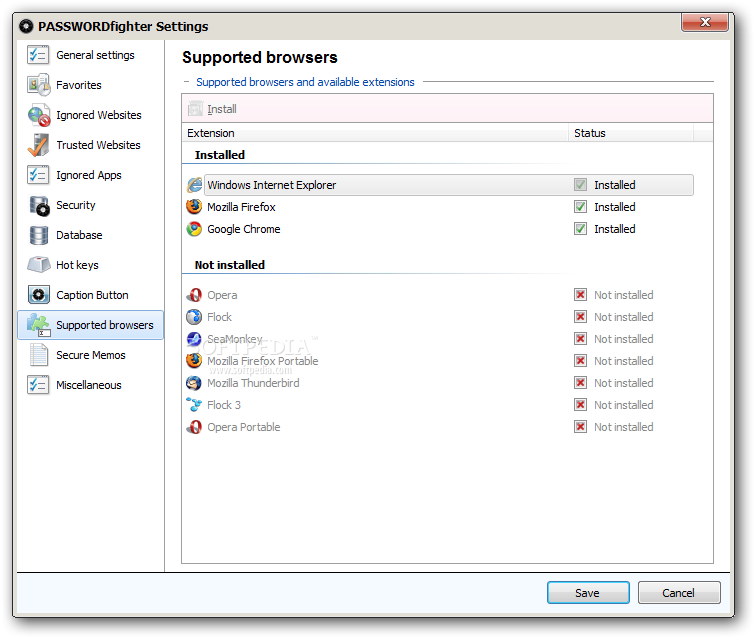Toggle the Google Chrome installed checkbox
755x638 pixels.
click(x=580, y=229)
